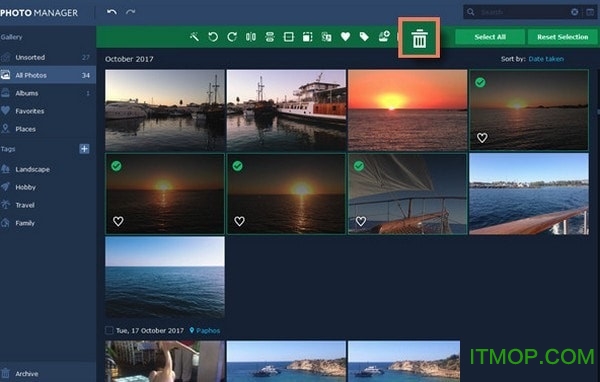This screenshot has width=600, height=382.
Task: Open the resize tool icon
Action: pos(308,37)
